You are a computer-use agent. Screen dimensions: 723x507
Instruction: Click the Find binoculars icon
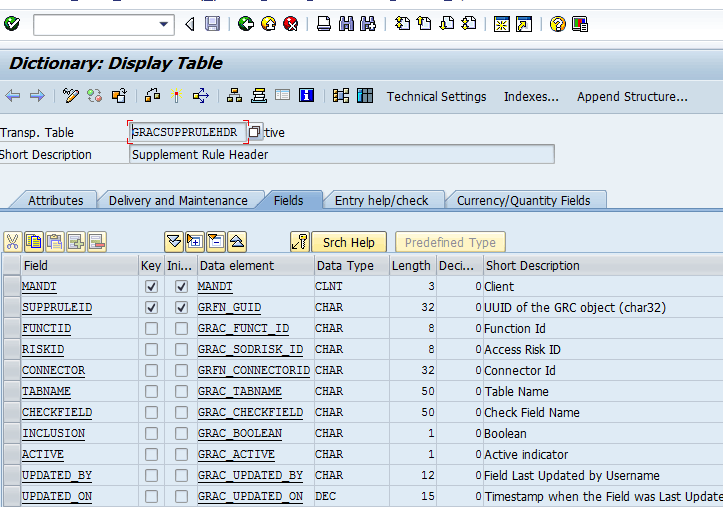click(x=346, y=24)
